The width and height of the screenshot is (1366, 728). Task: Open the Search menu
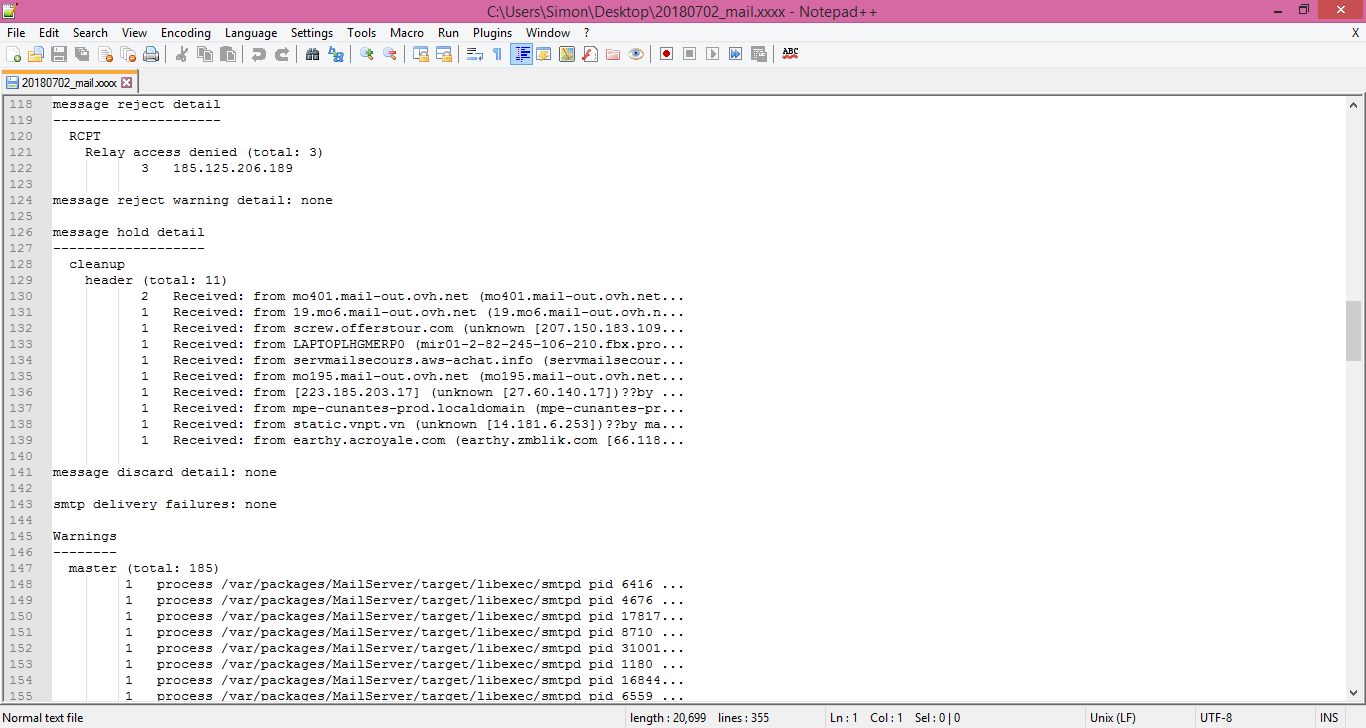[90, 33]
